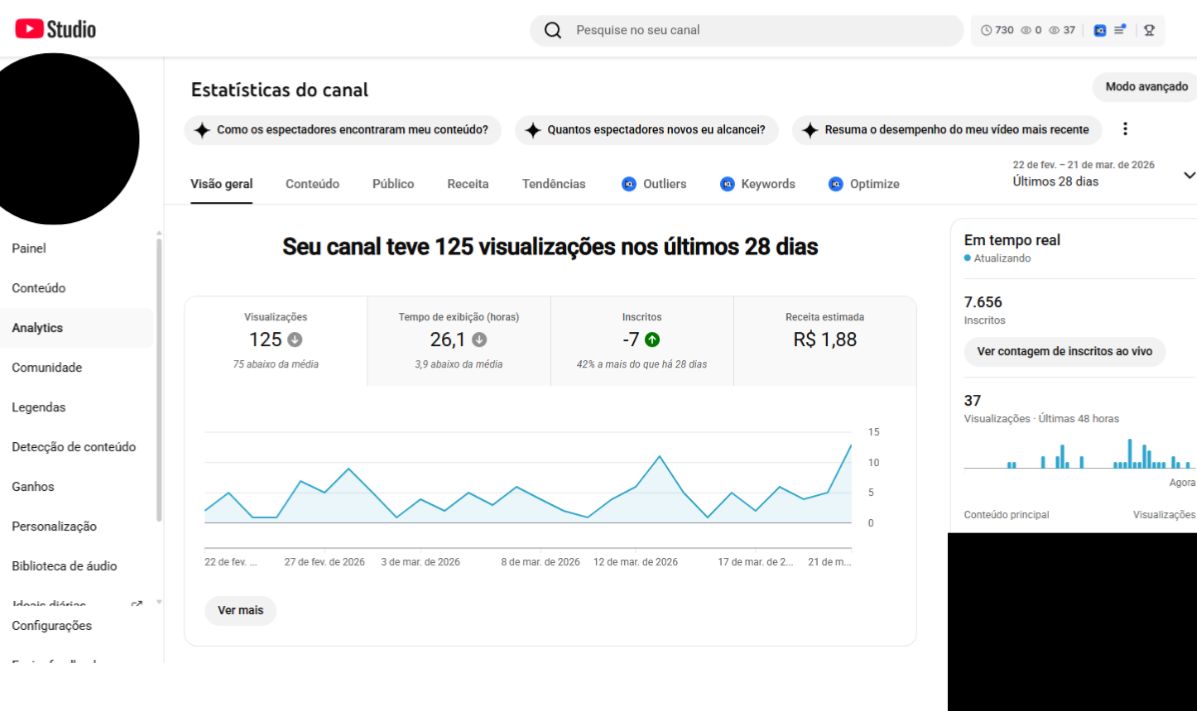Screen dimensions: 1197x711
Task: Click the '27 de fev. de 2026' axis label
Action: [x=324, y=562]
